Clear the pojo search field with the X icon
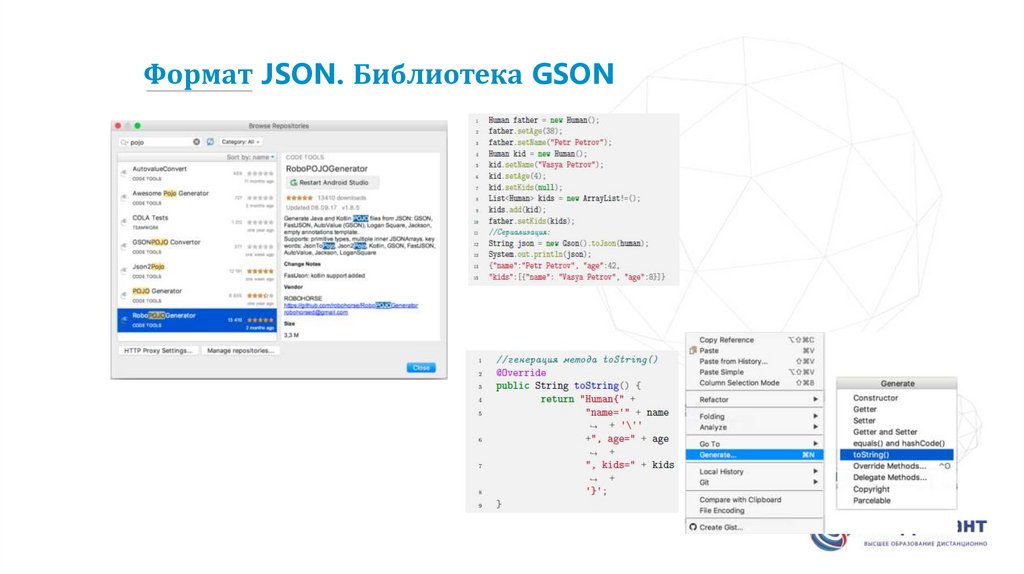Image resolution: width=1024 pixels, height=574 pixels. [196, 142]
